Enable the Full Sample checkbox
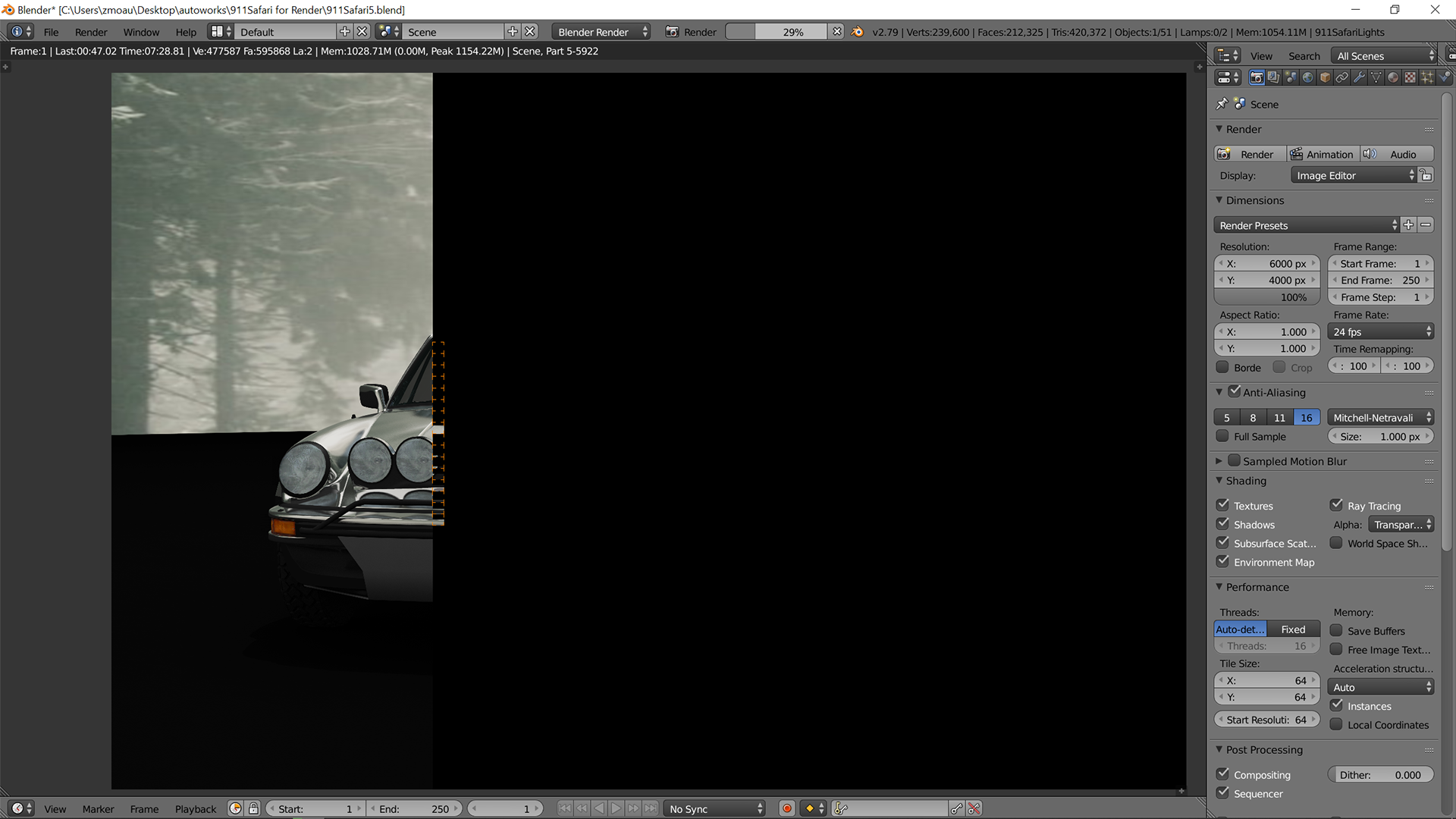 point(1222,436)
